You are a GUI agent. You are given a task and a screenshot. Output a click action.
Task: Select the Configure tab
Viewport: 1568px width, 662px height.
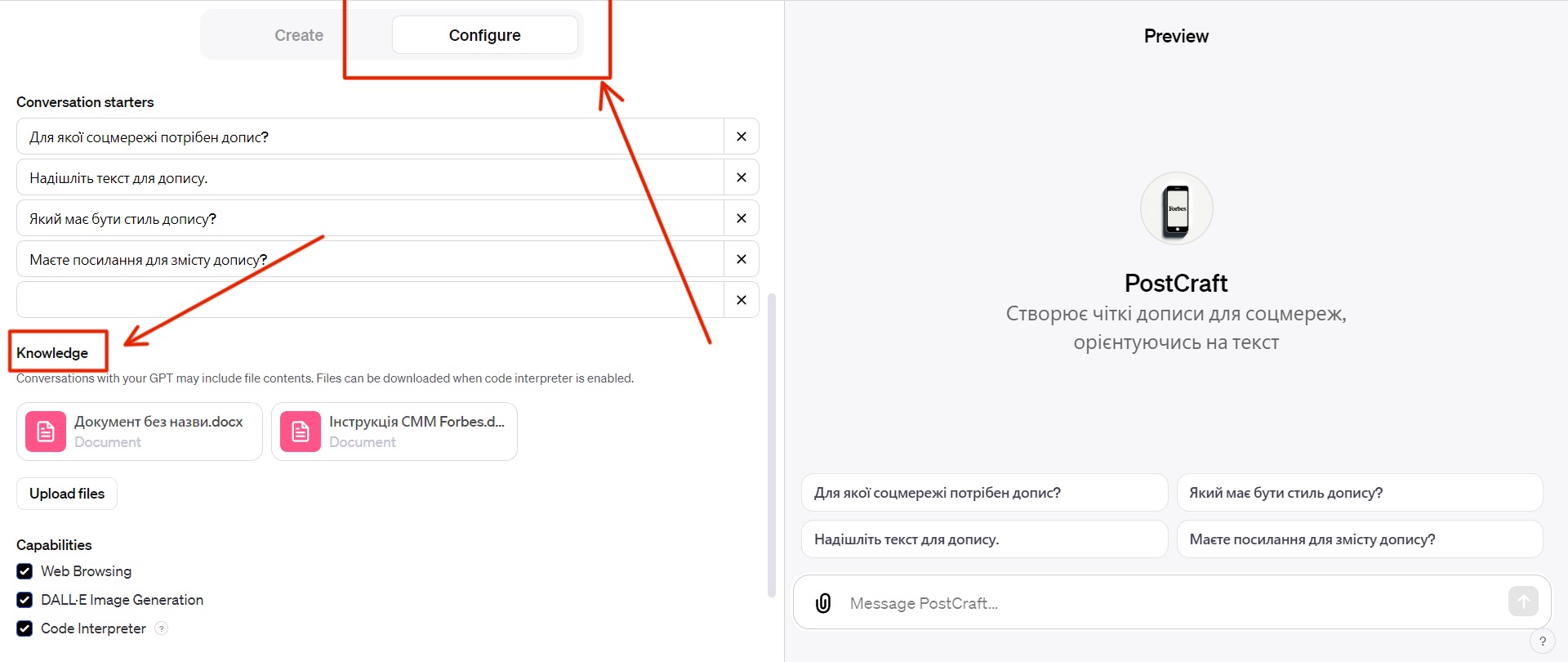(x=484, y=35)
